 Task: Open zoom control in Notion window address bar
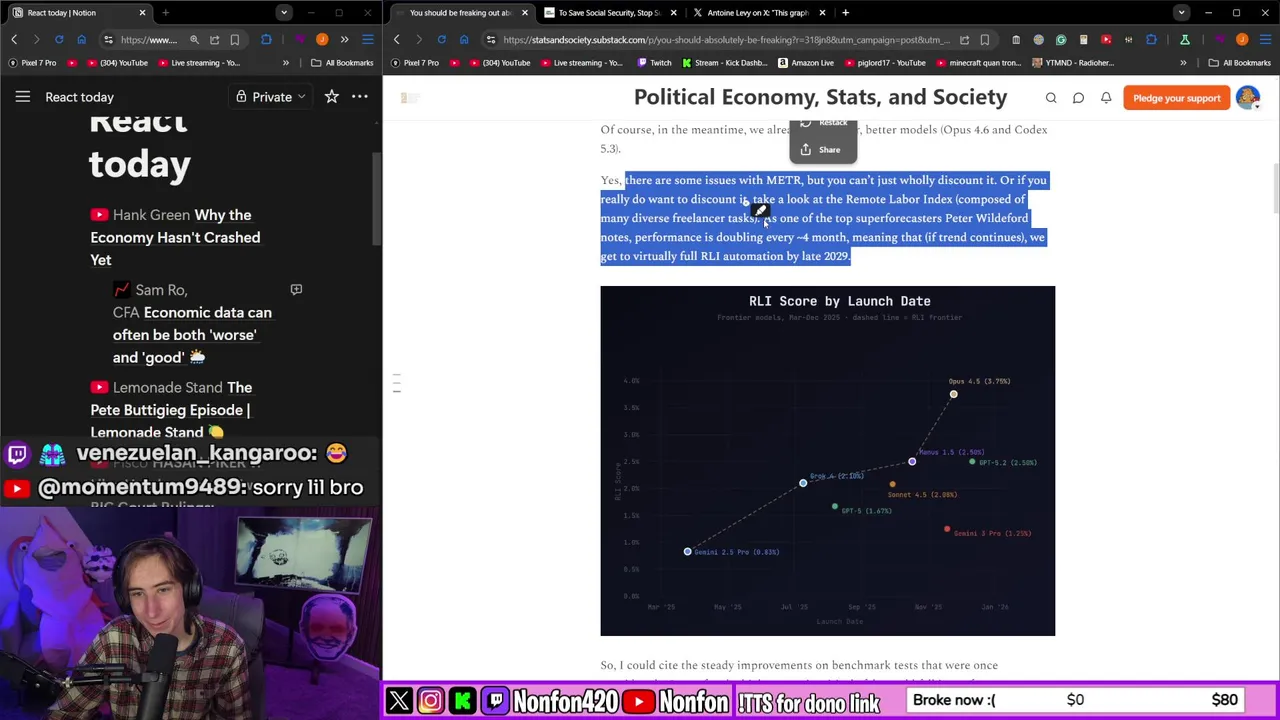tap(194, 40)
